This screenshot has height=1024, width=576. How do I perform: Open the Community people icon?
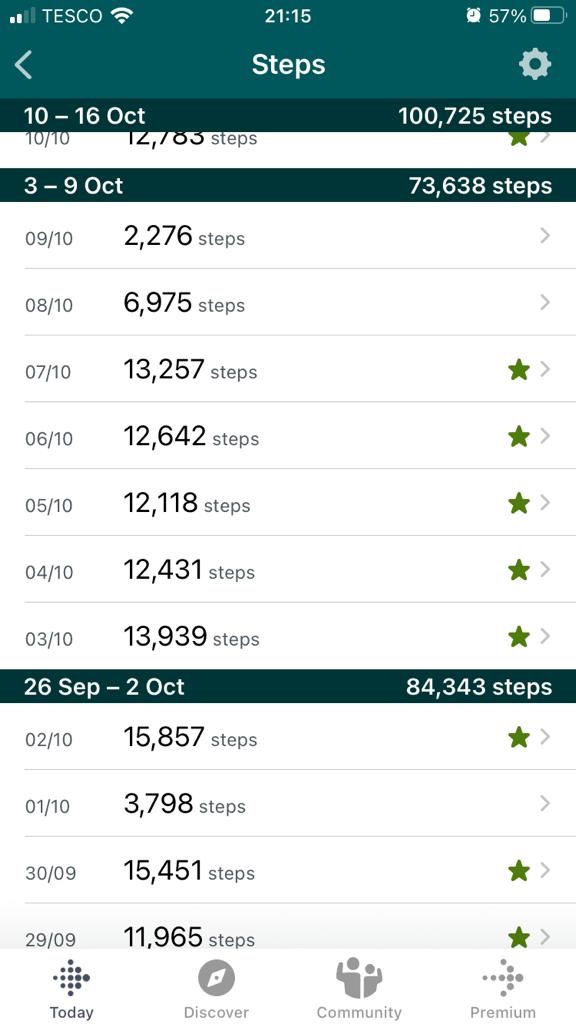[x=359, y=978]
